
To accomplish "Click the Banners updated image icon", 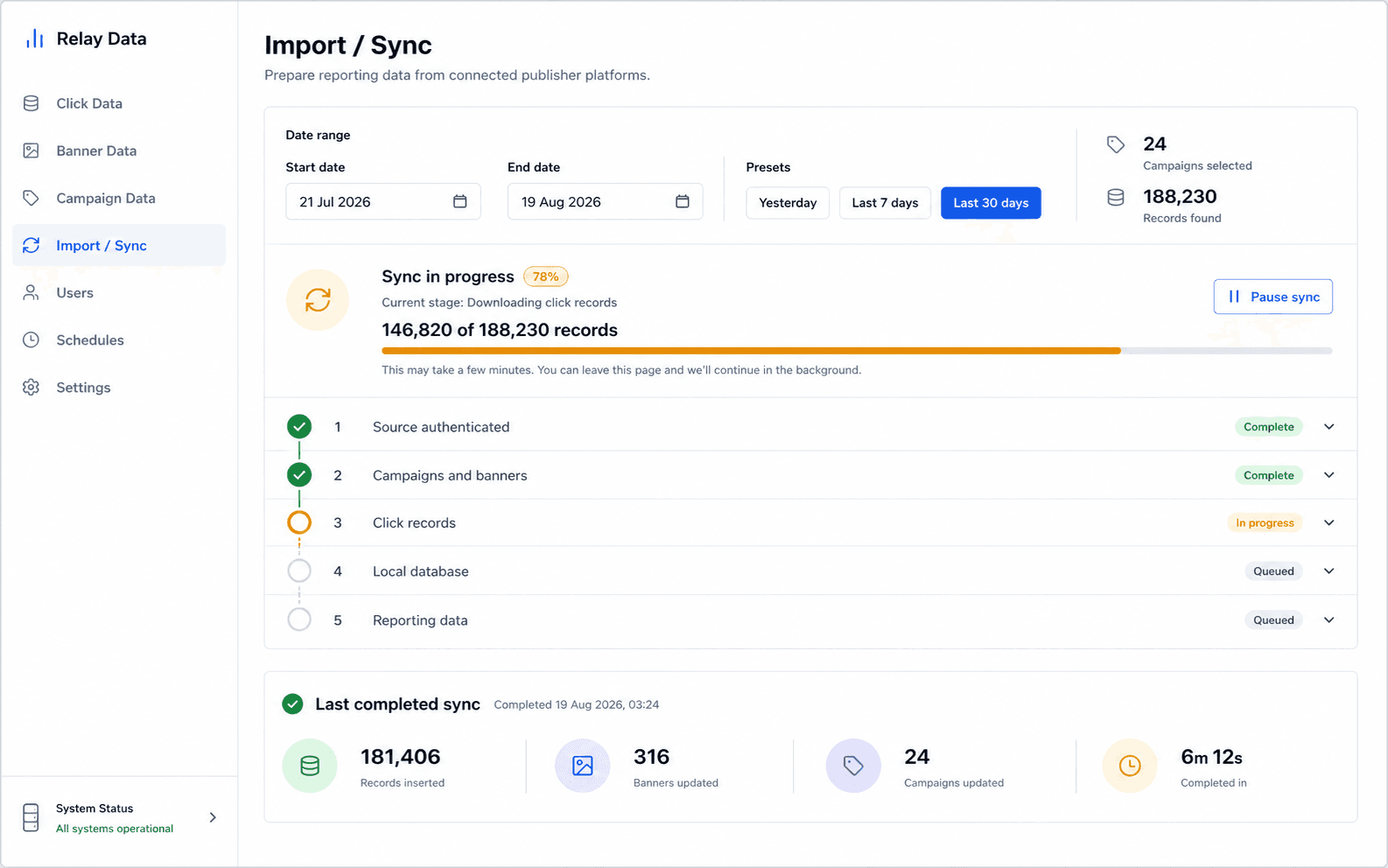I will click(582, 766).
